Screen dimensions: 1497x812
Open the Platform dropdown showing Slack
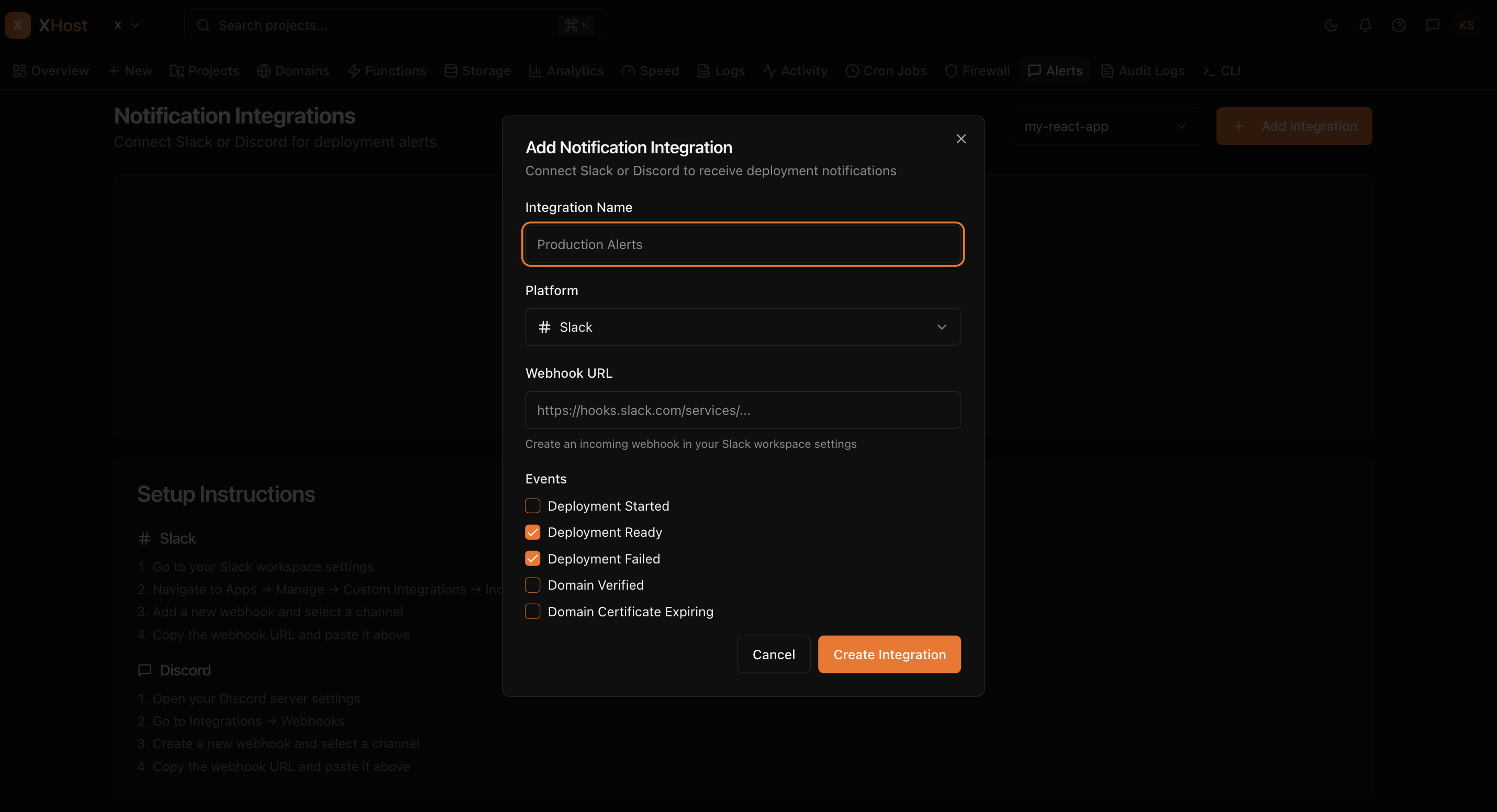point(742,326)
